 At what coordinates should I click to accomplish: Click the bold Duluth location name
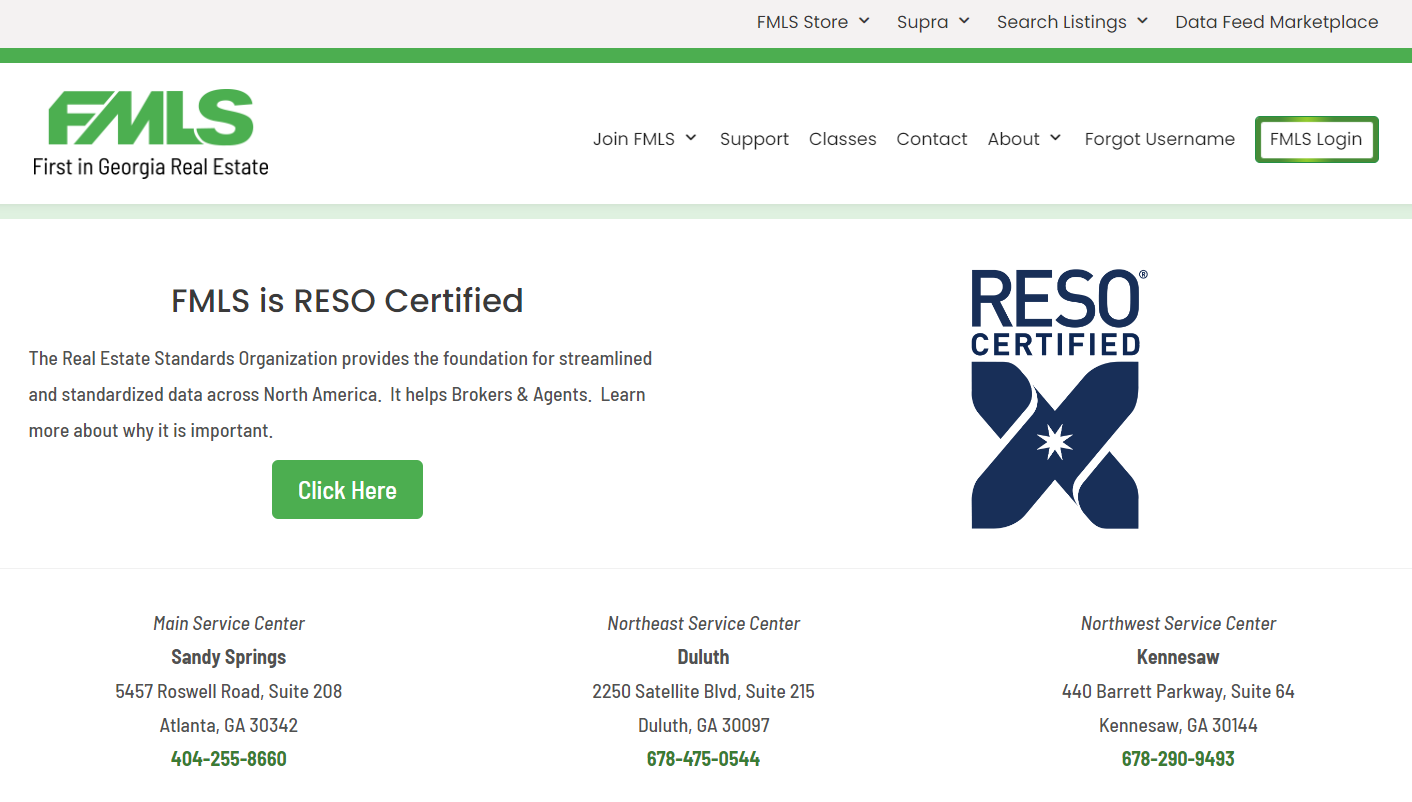pyautogui.click(x=703, y=657)
